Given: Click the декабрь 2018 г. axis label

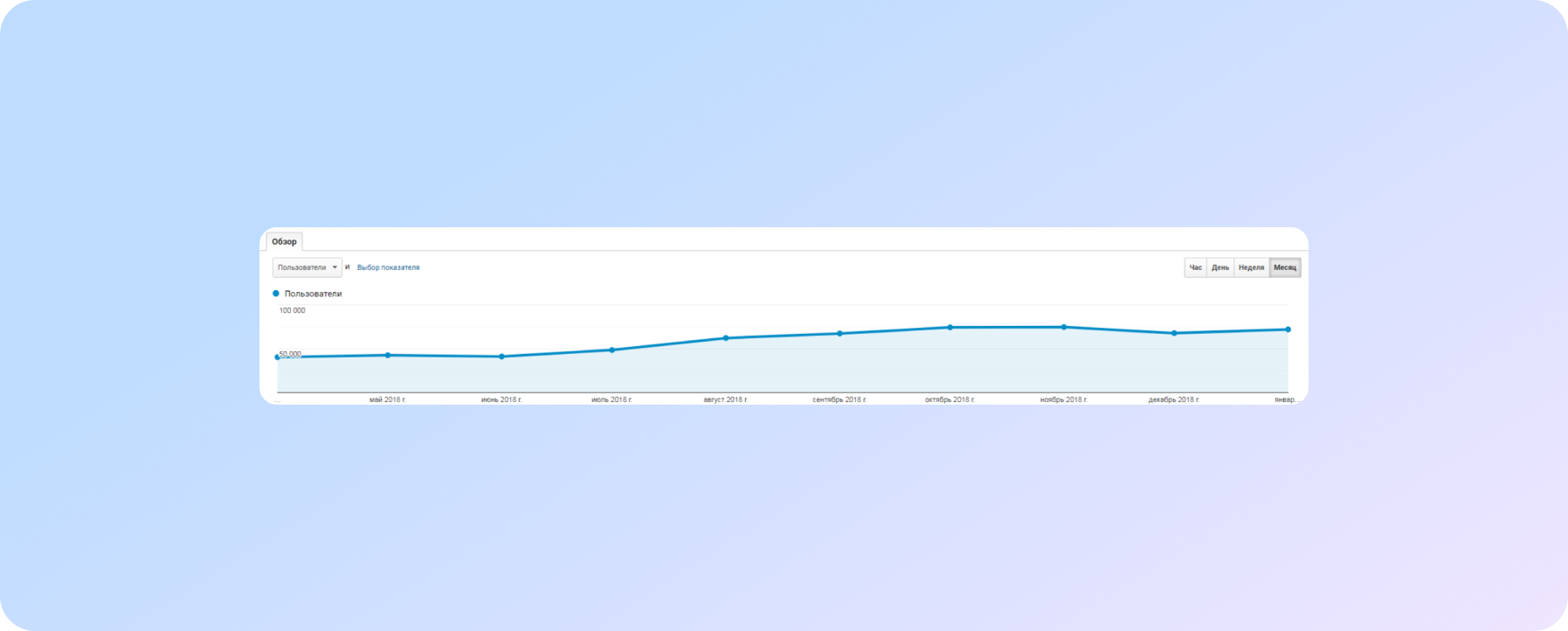Looking at the screenshot, I should (x=1174, y=399).
